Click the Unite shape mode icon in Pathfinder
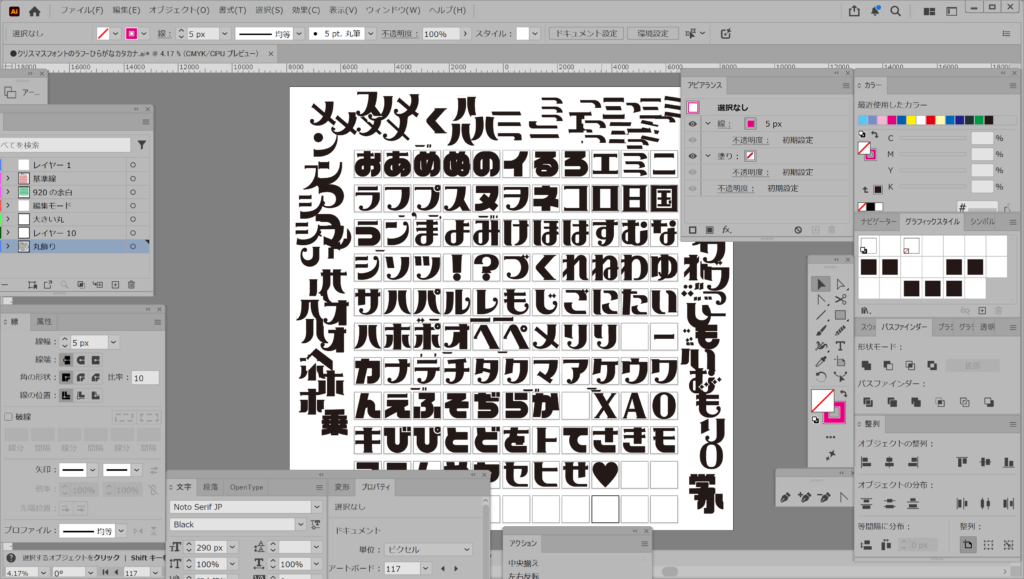This screenshot has height=579, width=1024. point(866,366)
